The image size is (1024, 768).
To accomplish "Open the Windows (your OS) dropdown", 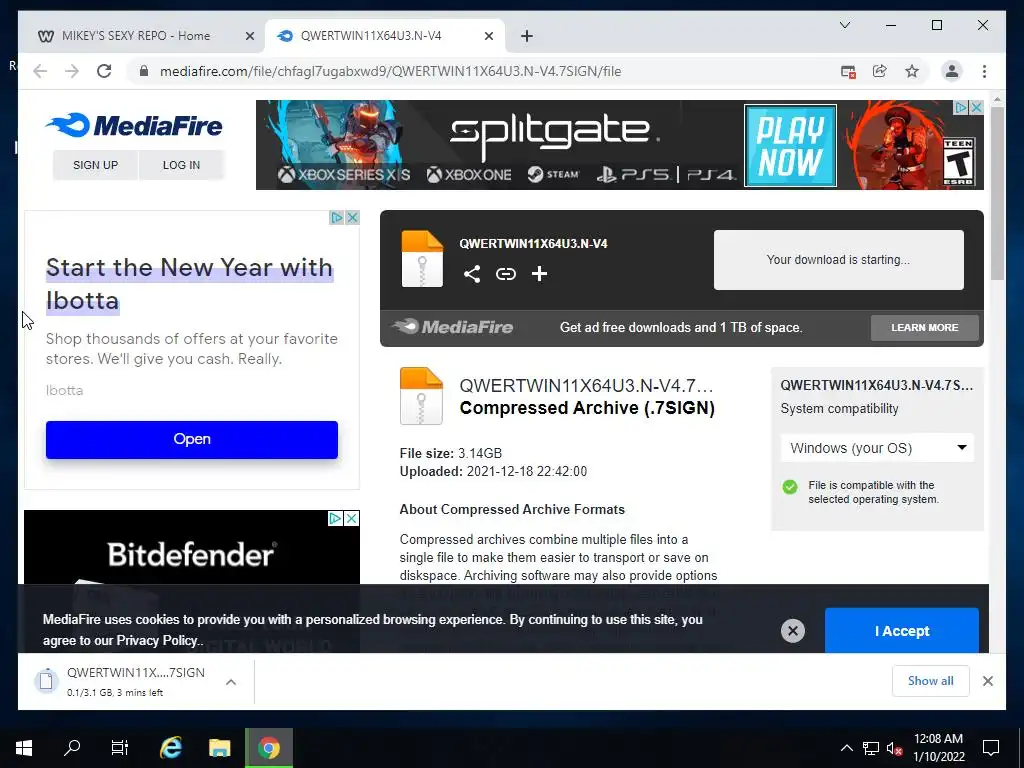I will tap(877, 448).
